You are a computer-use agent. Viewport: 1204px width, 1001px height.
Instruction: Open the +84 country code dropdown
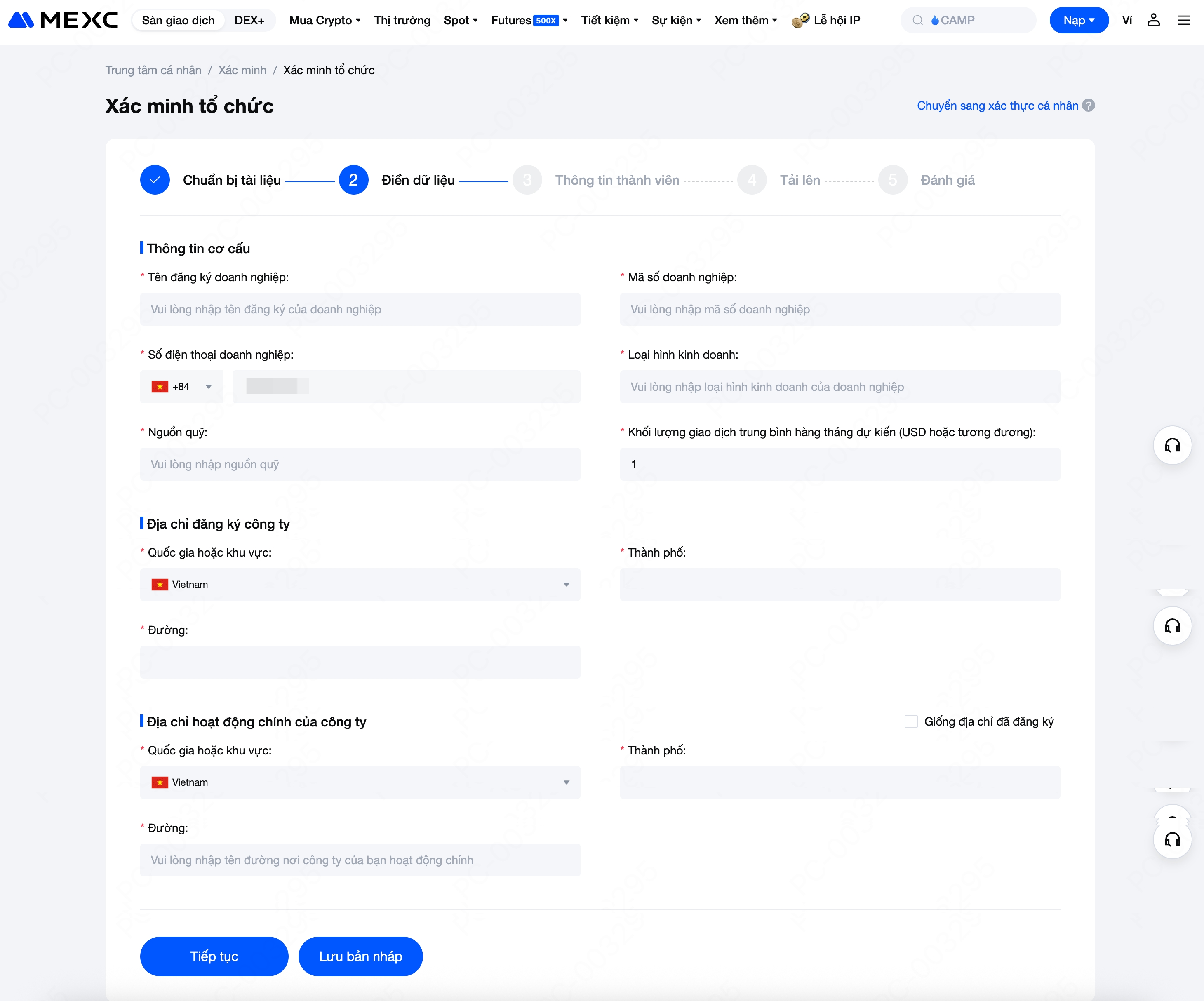coord(182,386)
